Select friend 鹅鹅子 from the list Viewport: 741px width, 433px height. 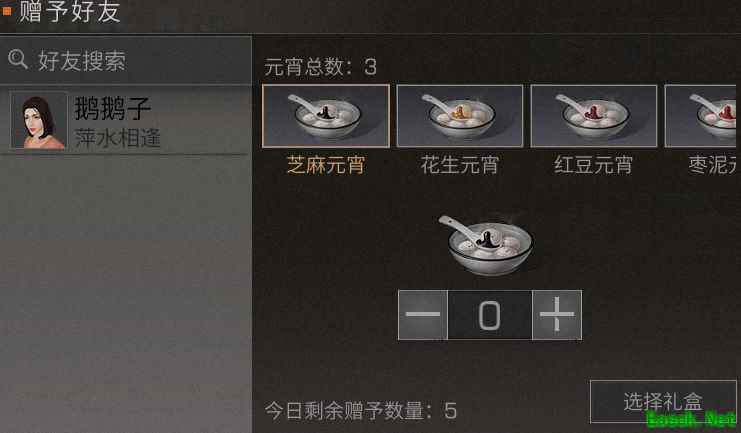[126, 121]
